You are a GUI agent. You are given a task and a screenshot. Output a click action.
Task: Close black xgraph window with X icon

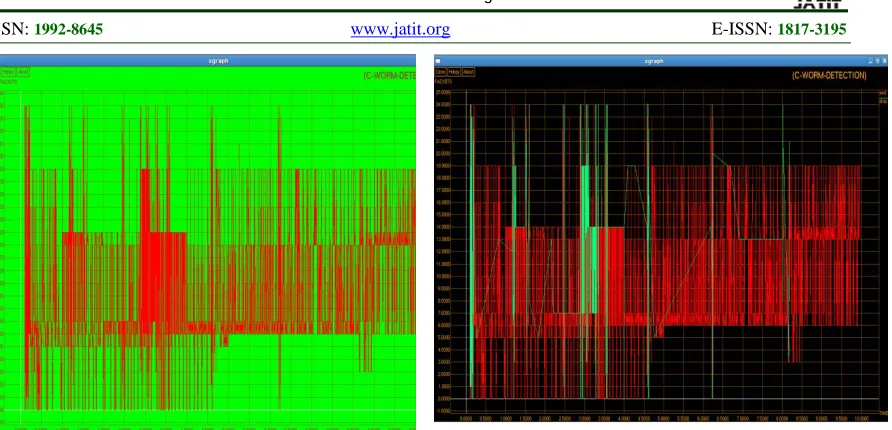tap(884, 61)
